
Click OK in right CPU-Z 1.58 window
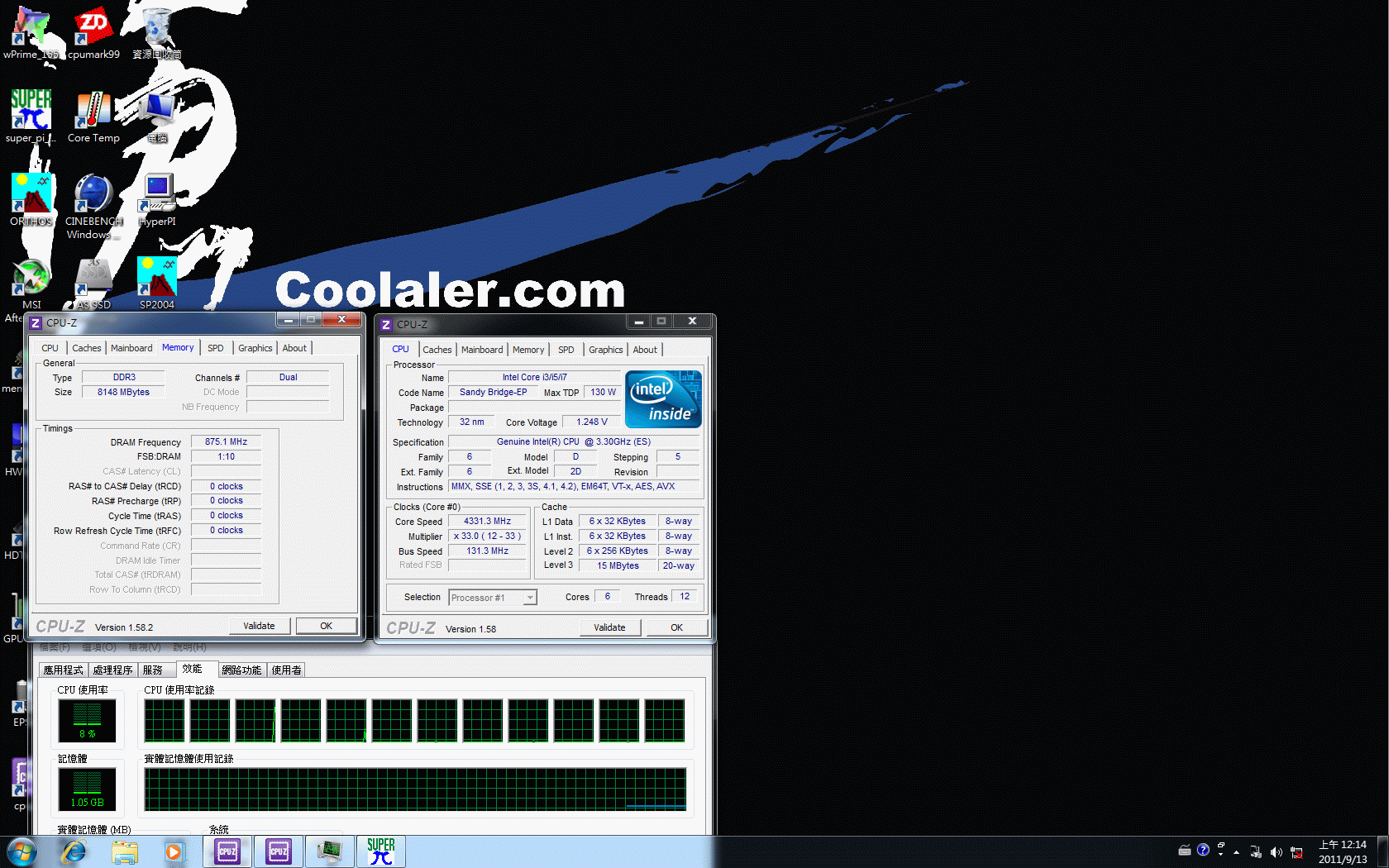click(x=677, y=627)
